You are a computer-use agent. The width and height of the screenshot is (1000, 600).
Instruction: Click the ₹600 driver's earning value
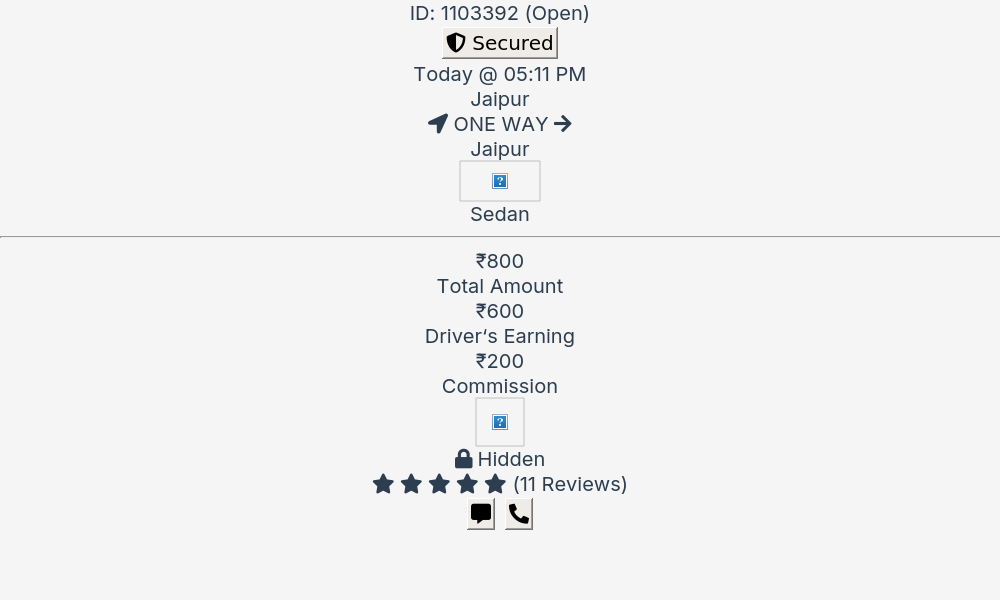point(500,311)
